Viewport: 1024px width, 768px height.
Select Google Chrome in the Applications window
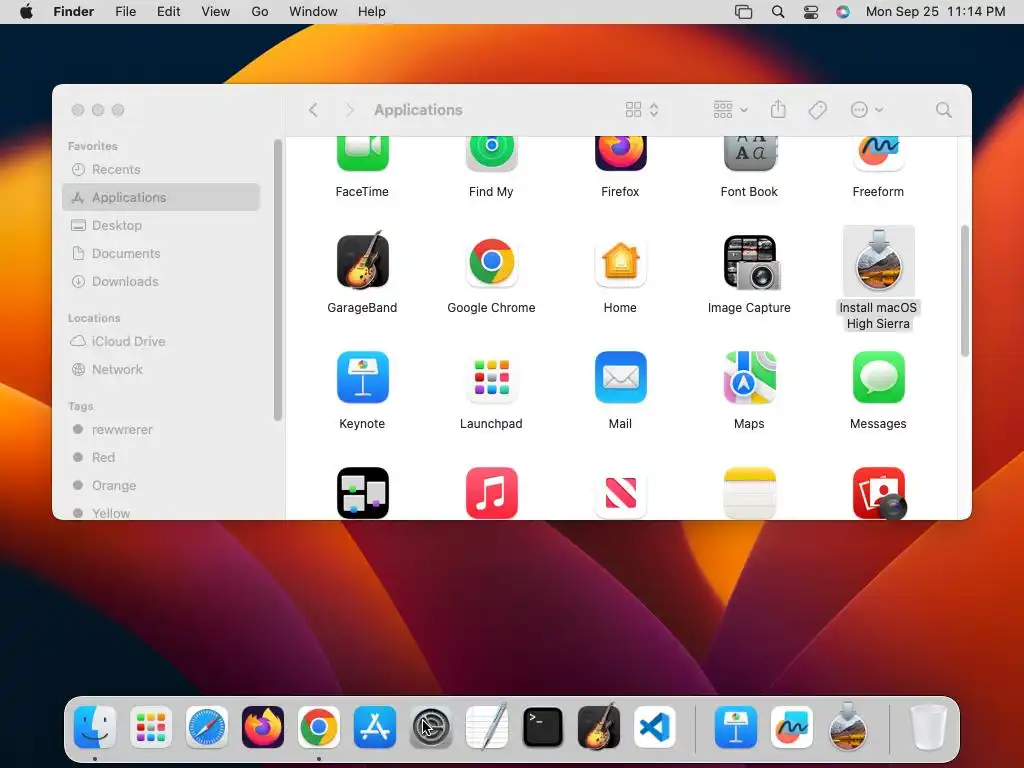(491, 261)
